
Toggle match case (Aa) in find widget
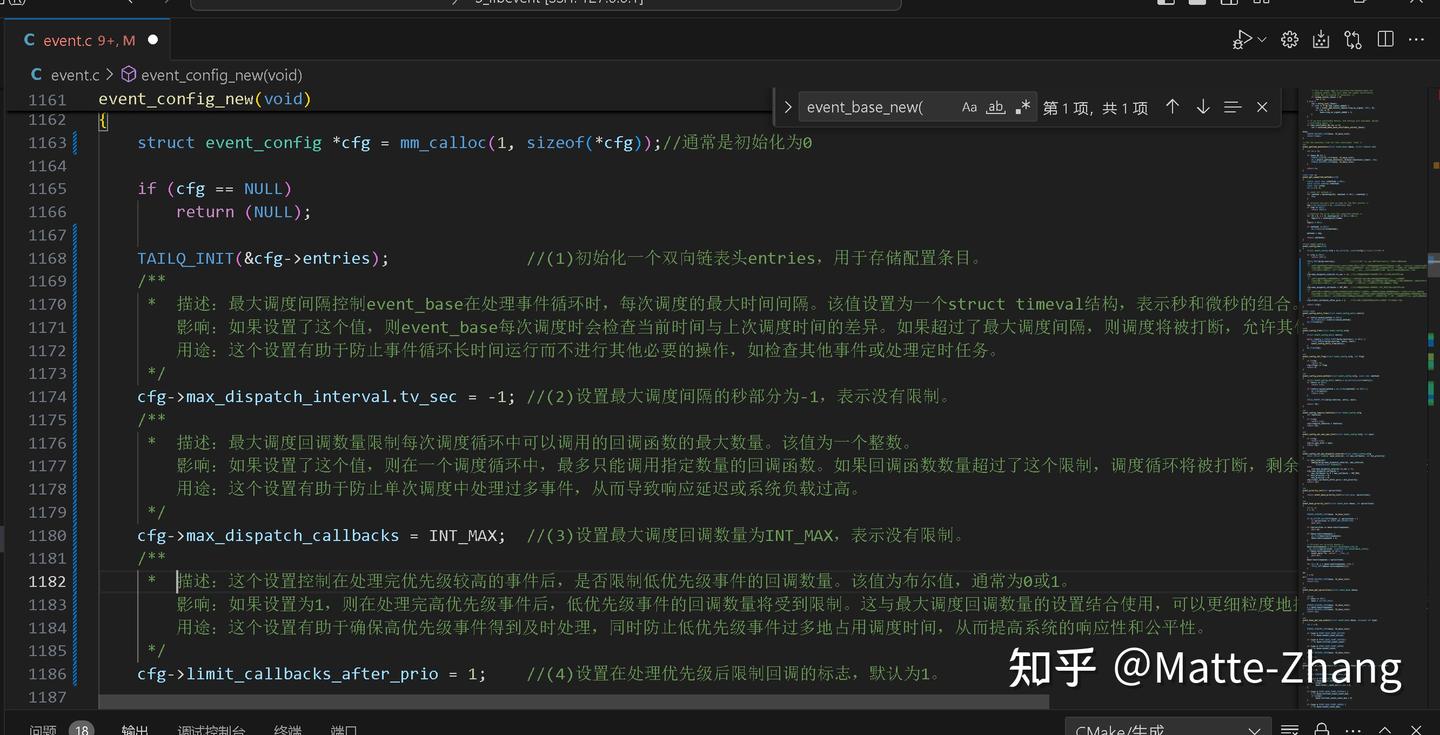coord(969,106)
